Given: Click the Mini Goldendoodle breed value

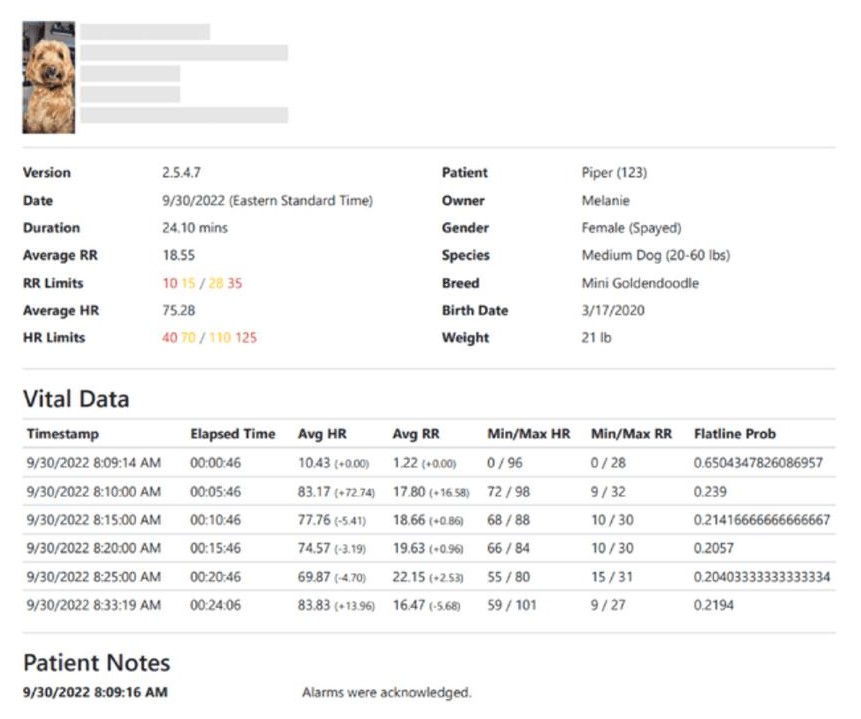Looking at the screenshot, I should tap(640, 283).
